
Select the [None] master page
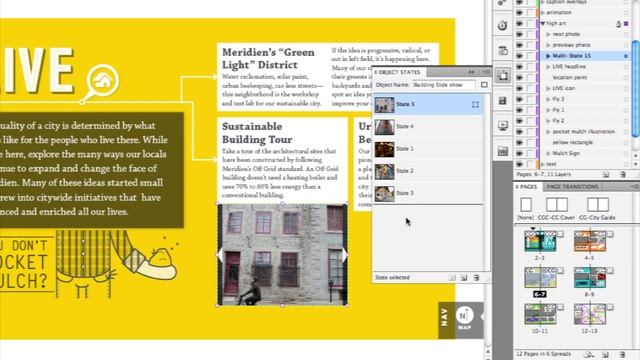tap(526, 204)
